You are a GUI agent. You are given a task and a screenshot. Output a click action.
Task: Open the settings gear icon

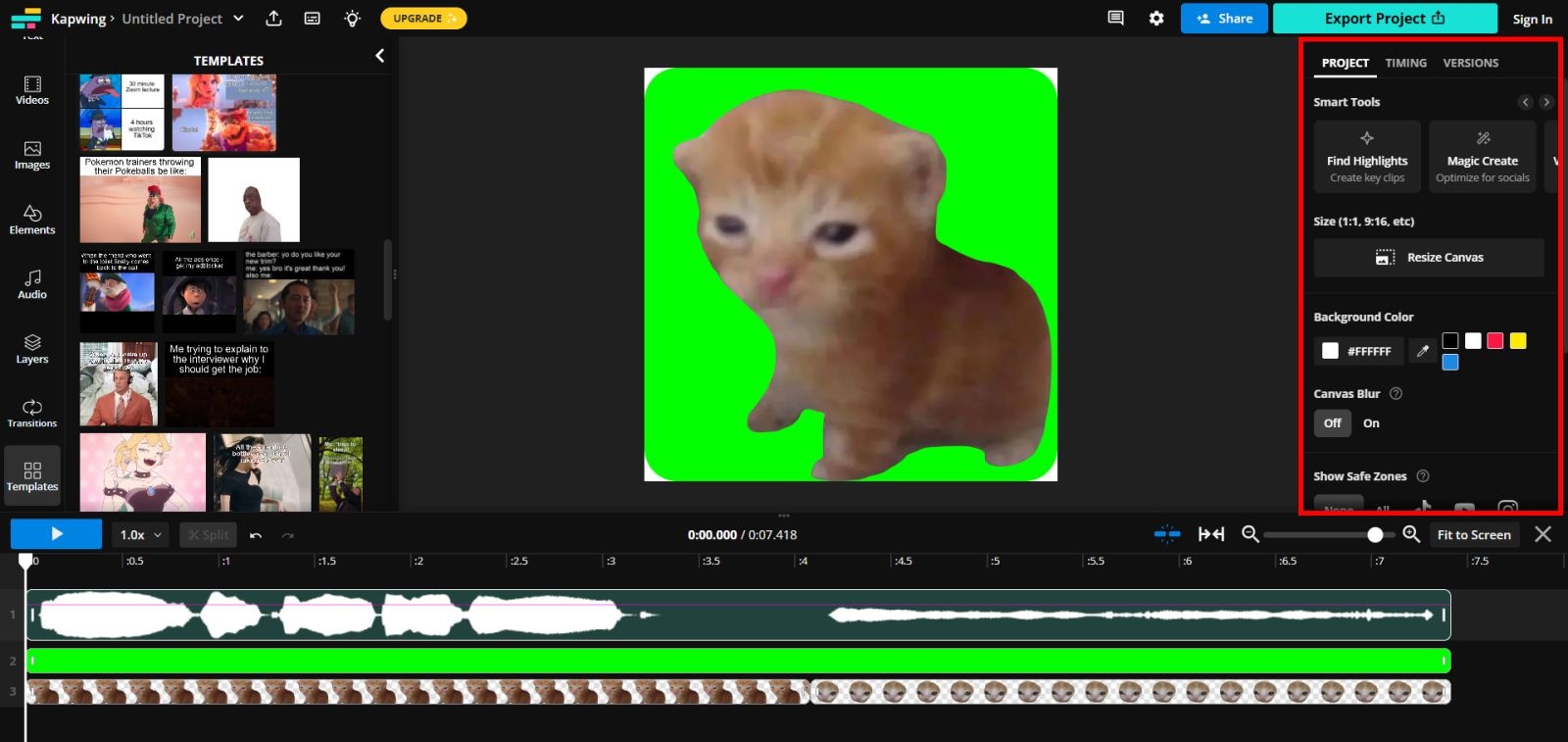[1156, 19]
